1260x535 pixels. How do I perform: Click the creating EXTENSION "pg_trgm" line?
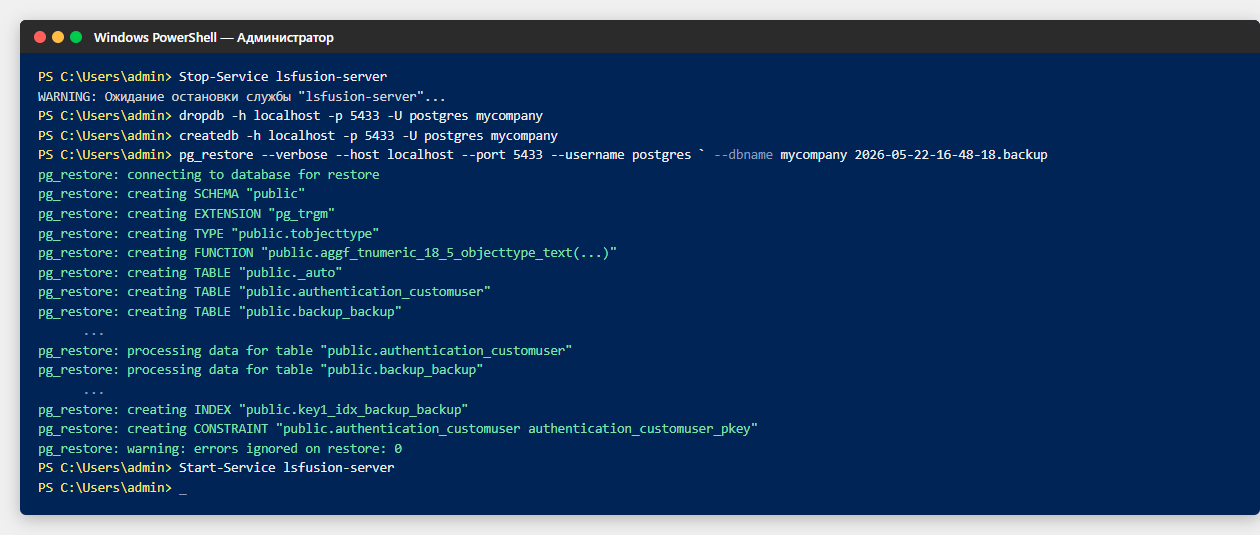pyautogui.click(x=186, y=214)
